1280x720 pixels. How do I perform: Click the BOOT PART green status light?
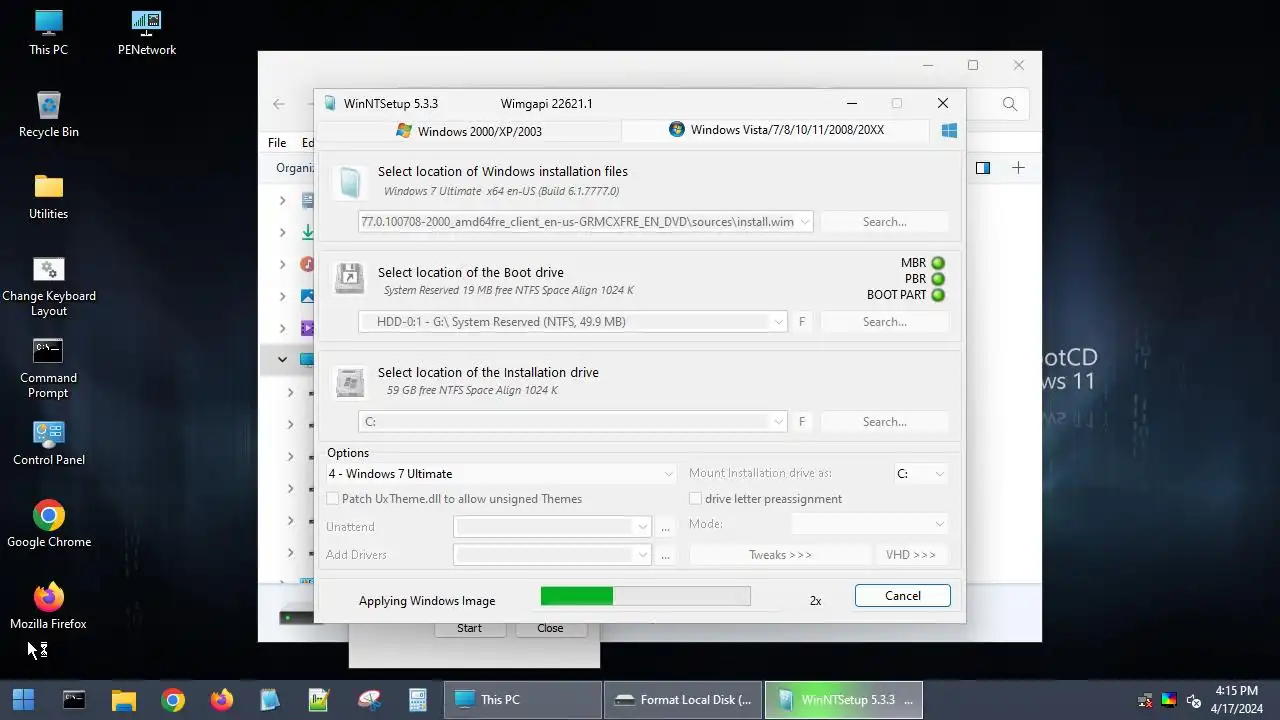click(938, 295)
